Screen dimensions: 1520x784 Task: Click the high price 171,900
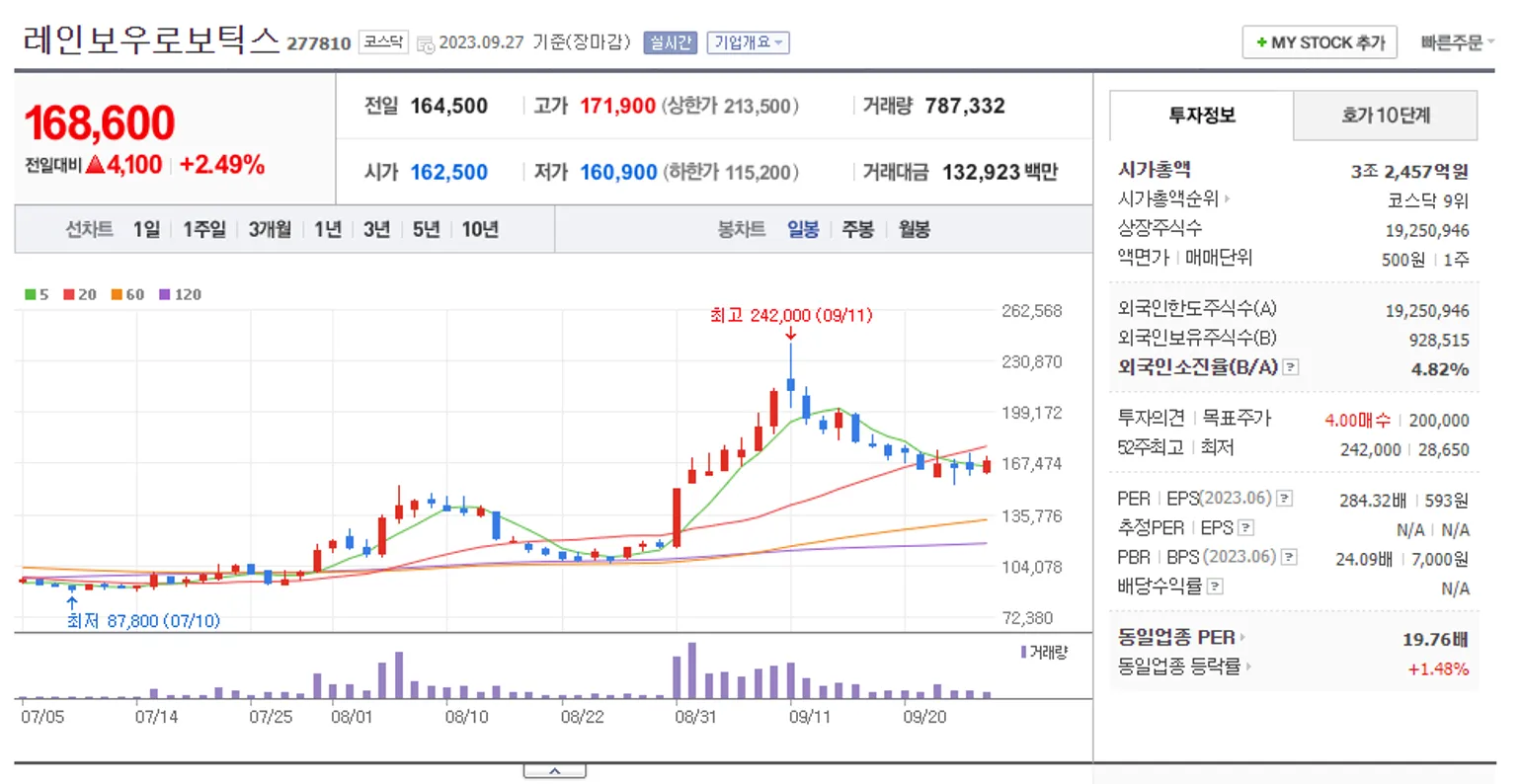[617, 106]
